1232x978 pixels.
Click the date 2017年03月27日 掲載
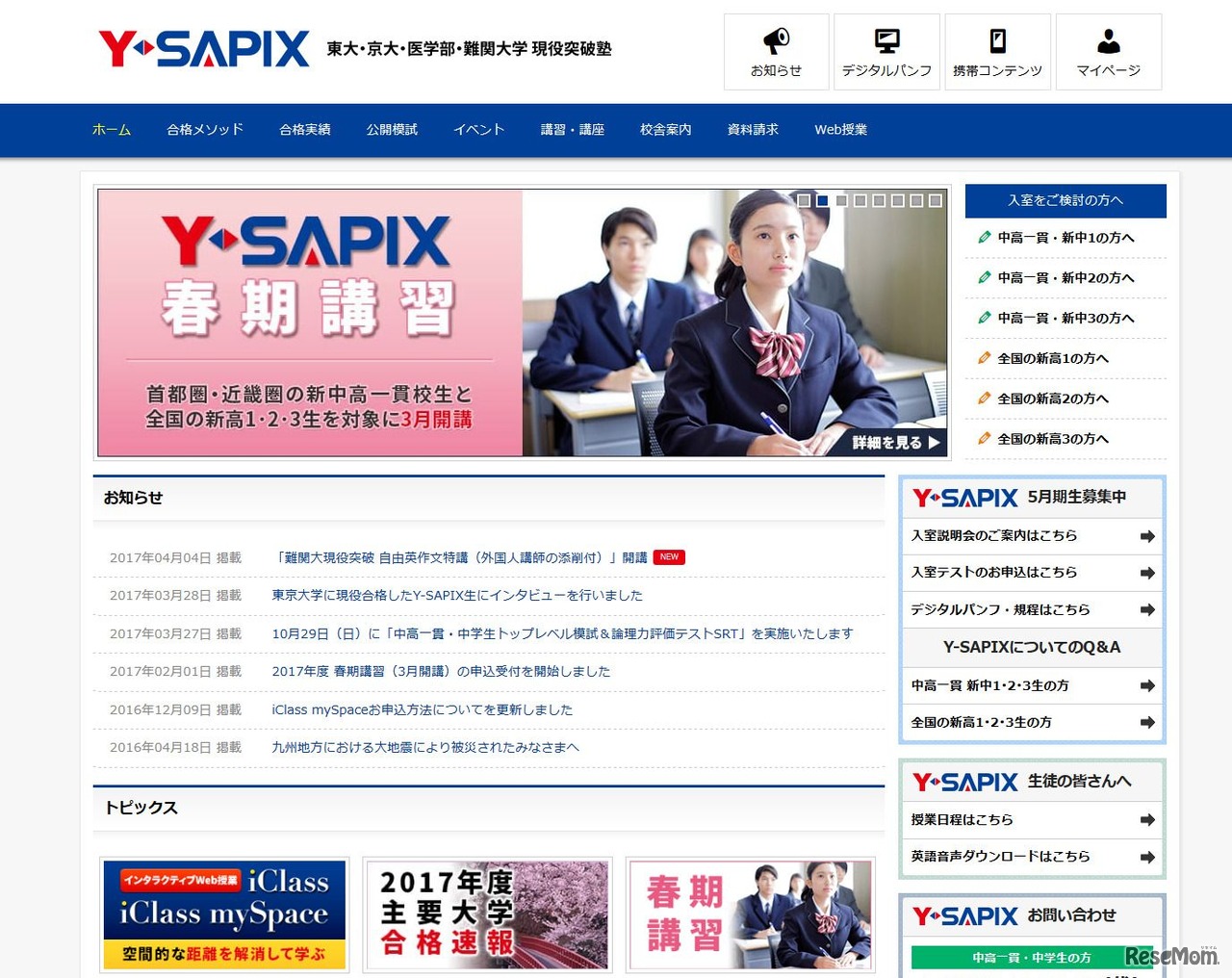click(175, 633)
